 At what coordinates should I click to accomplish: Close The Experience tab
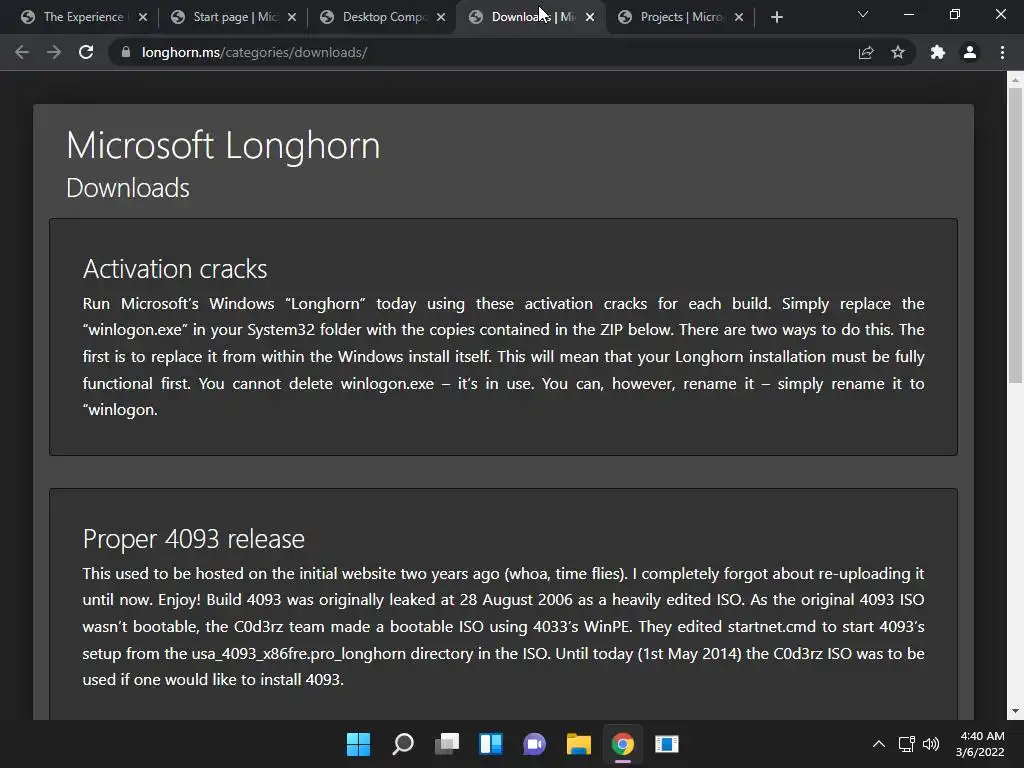point(143,17)
